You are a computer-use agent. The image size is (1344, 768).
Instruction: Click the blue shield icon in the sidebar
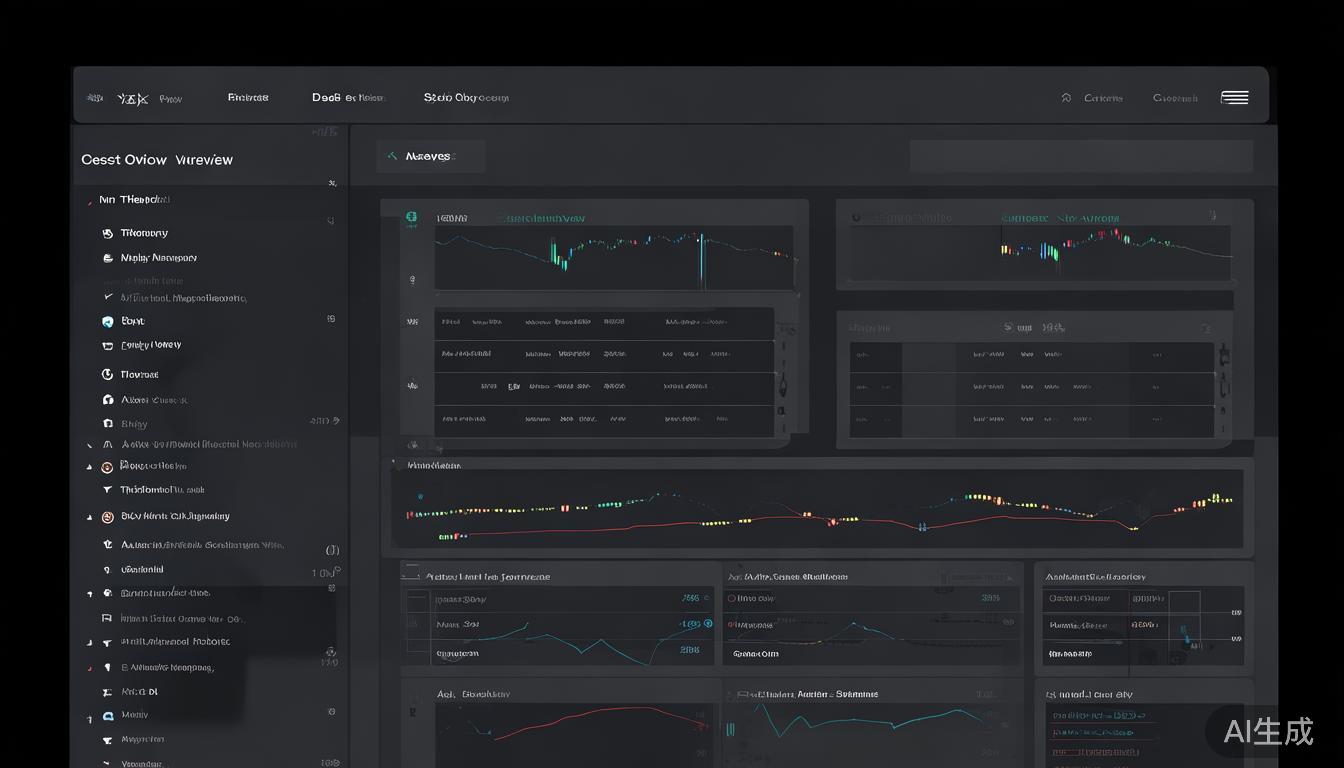107,321
